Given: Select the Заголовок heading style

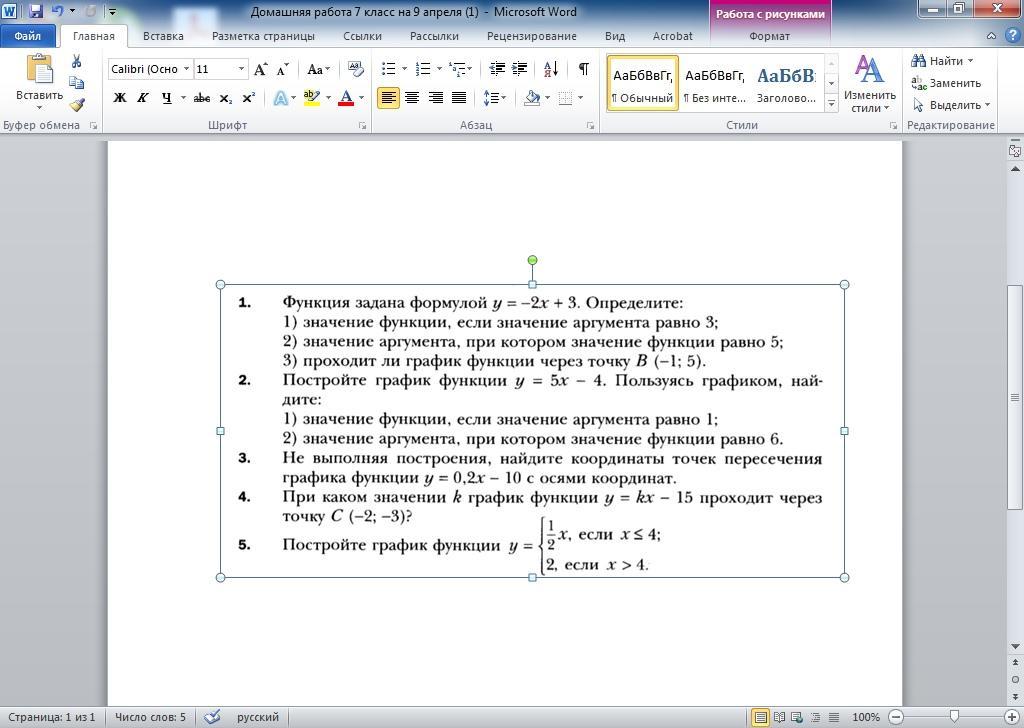Looking at the screenshot, I should (x=786, y=84).
